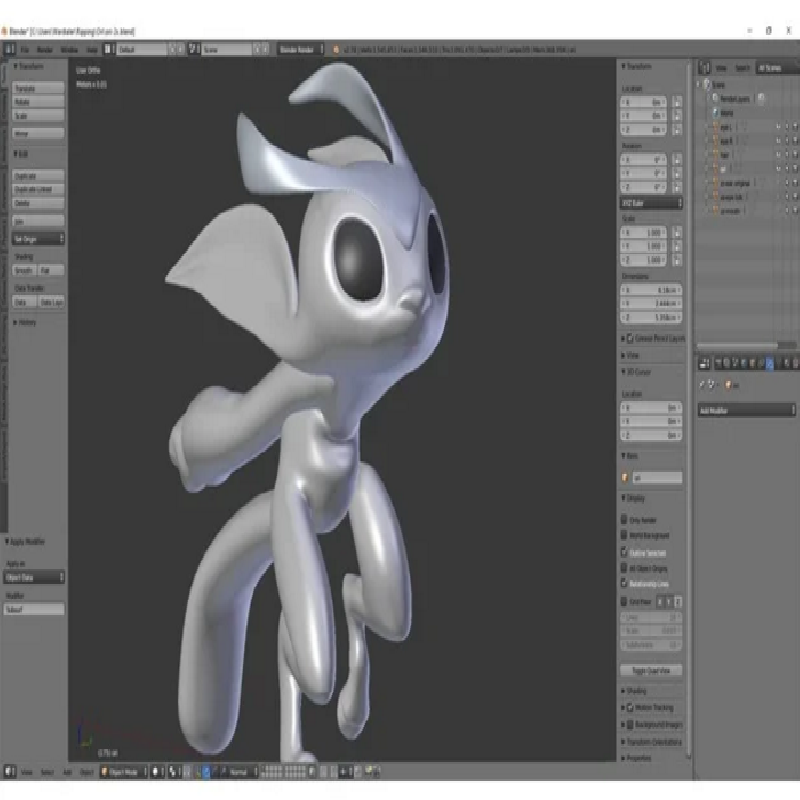The width and height of the screenshot is (800, 800).
Task: Open the File menu
Action: tap(24, 50)
